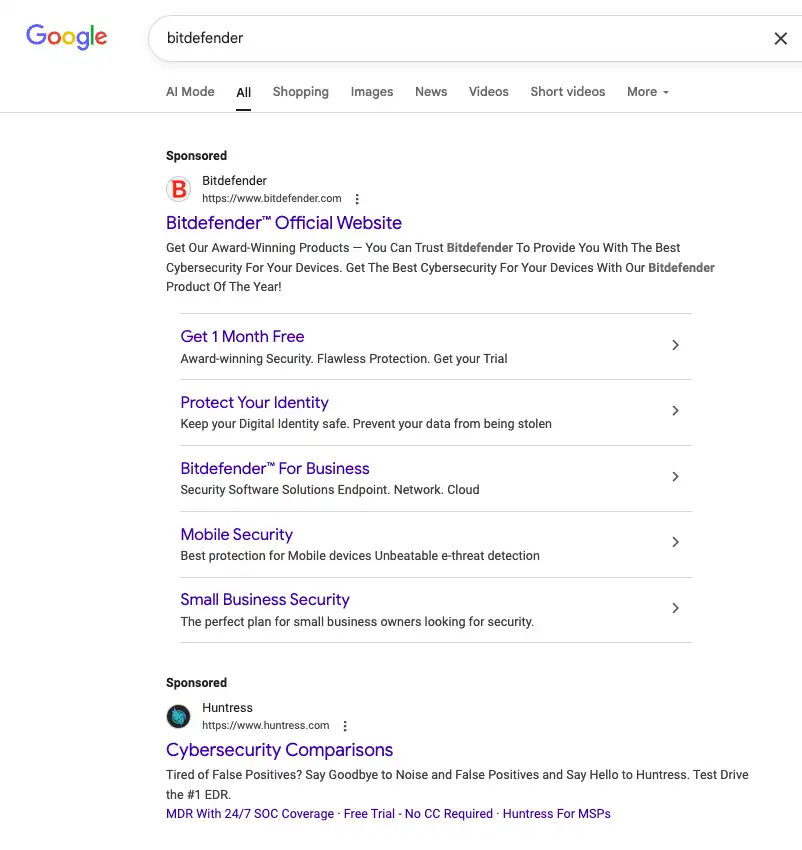Viewport: 802px width, 850px height.
Task: Switch to Short videos tab
Action: click(567, 92)
